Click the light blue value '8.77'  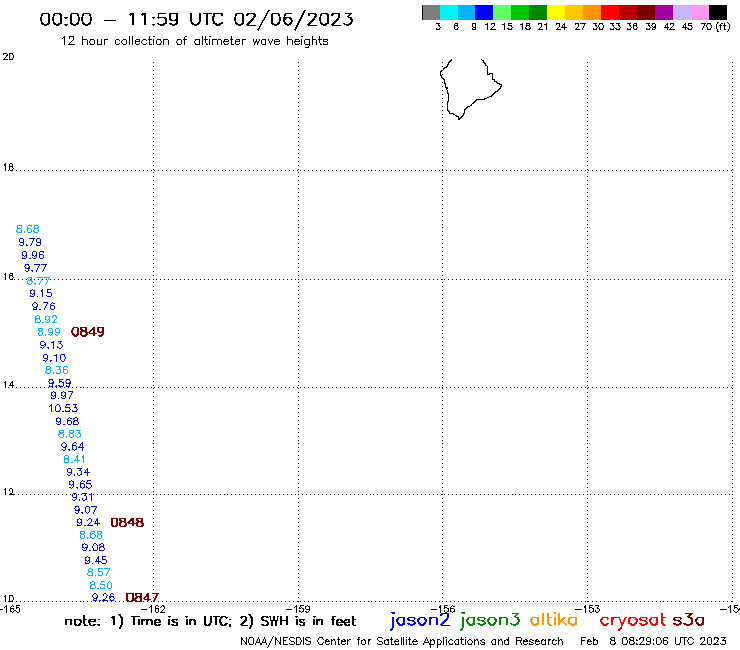tap(38, 281)
